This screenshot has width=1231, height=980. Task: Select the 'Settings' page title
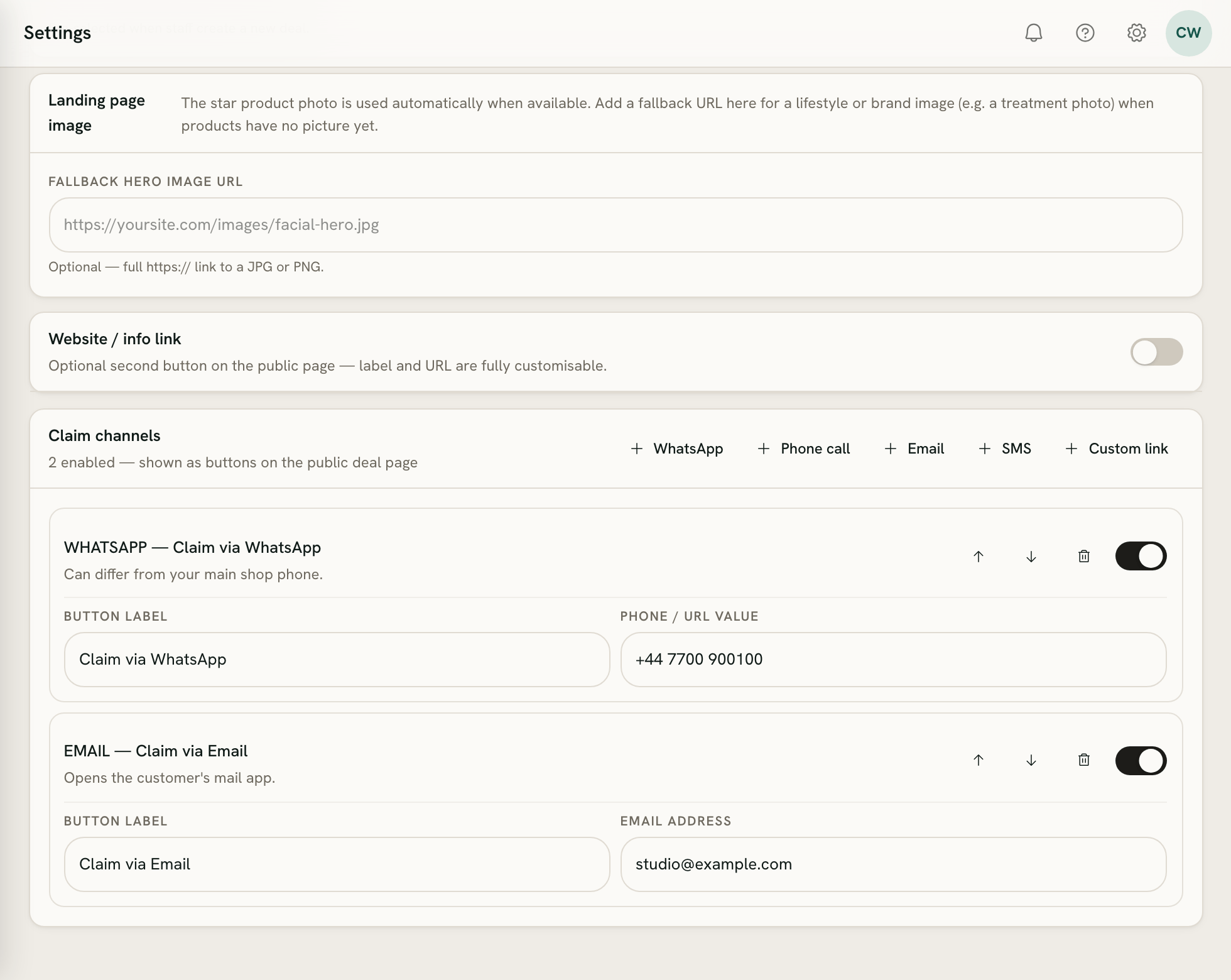(57, 33)
